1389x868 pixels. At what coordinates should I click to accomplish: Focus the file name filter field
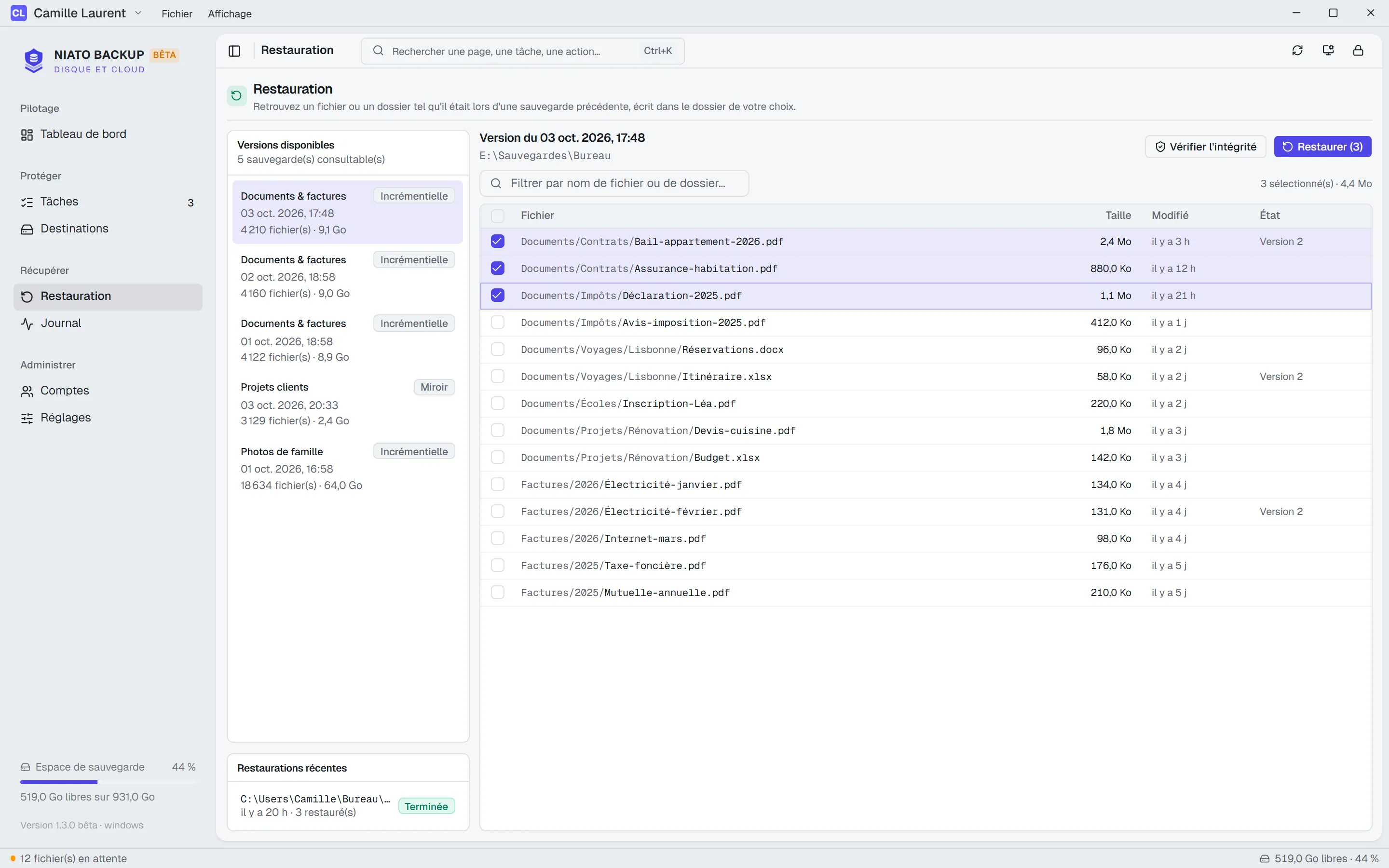click(x=614, y=183)
